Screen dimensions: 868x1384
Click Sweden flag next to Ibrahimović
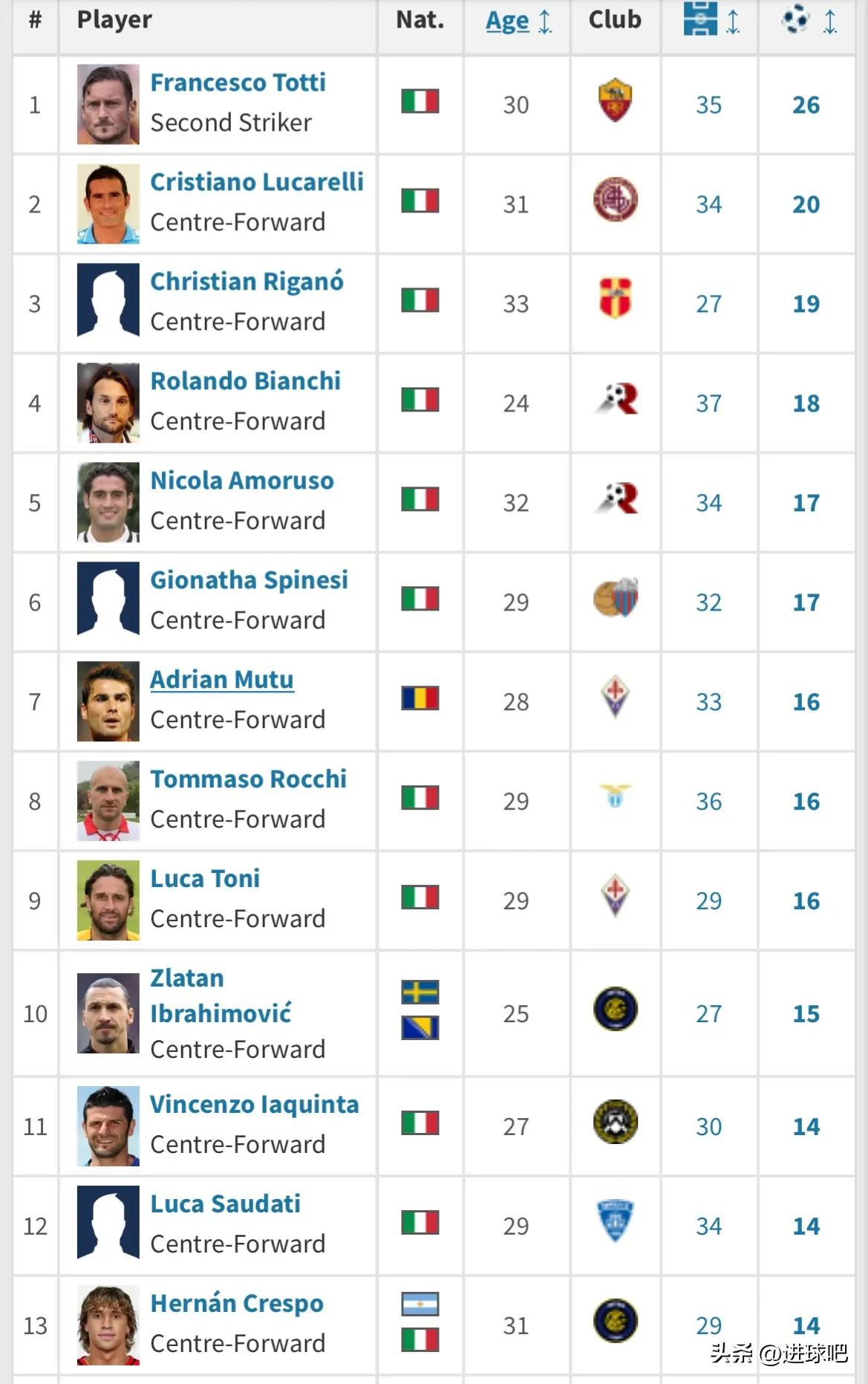click(420, 992)
